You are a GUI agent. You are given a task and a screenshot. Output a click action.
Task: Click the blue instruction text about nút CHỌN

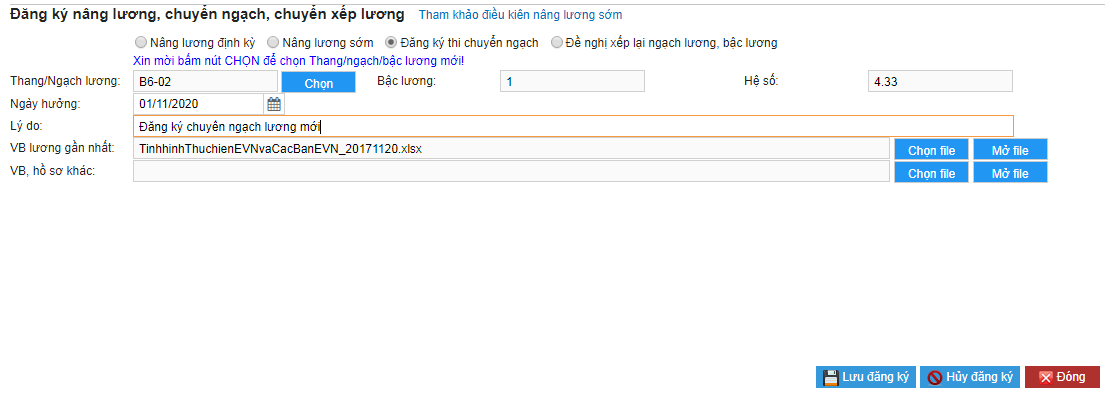pyautogui.click(x=298, y=61)
